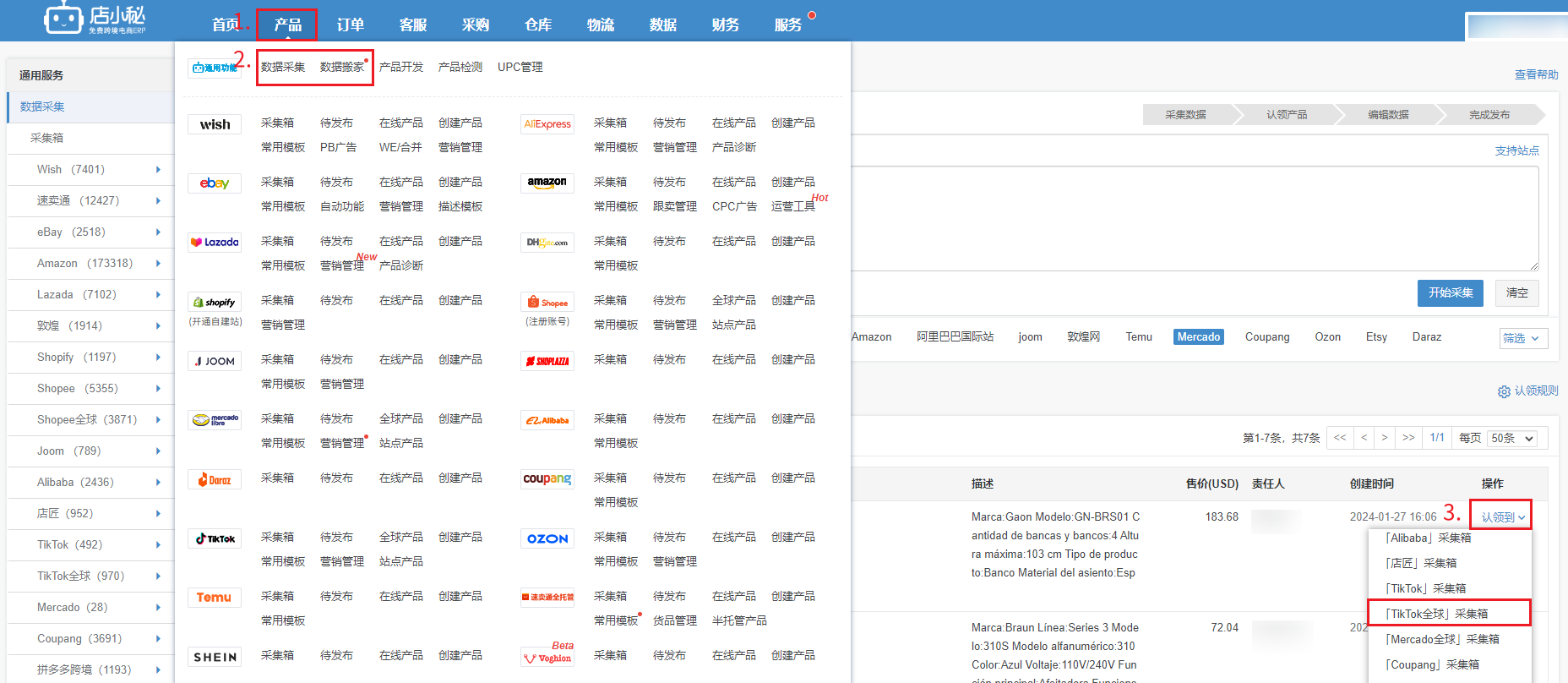Expand eBay (2518) sidebar arrow
The width and height of the screenshot is (1568, 683).
158,232
